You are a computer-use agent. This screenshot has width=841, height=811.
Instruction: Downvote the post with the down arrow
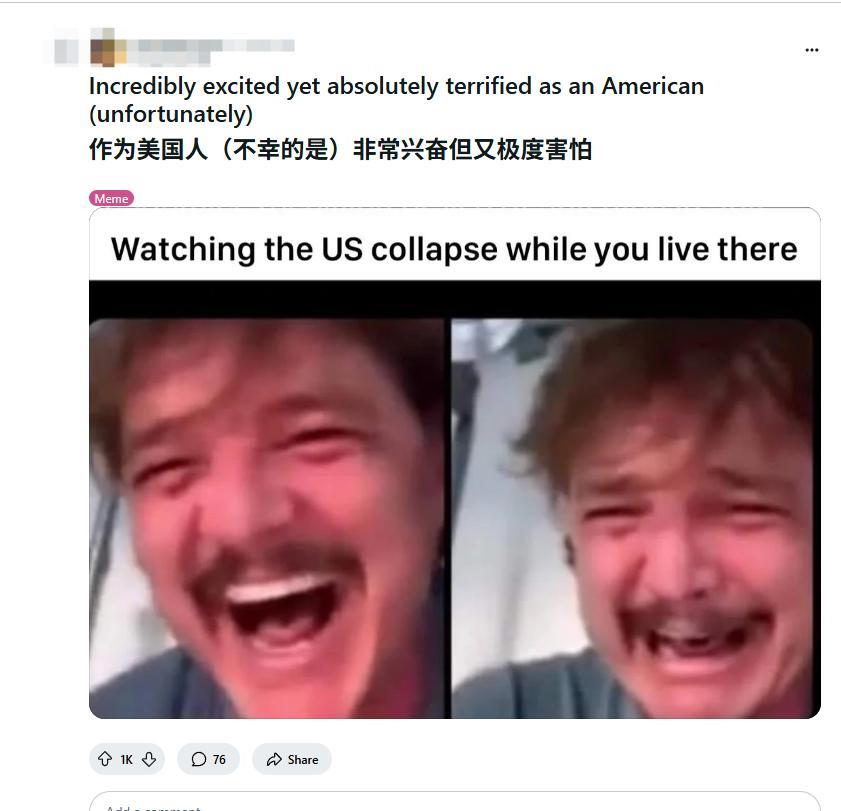[149, 759]
